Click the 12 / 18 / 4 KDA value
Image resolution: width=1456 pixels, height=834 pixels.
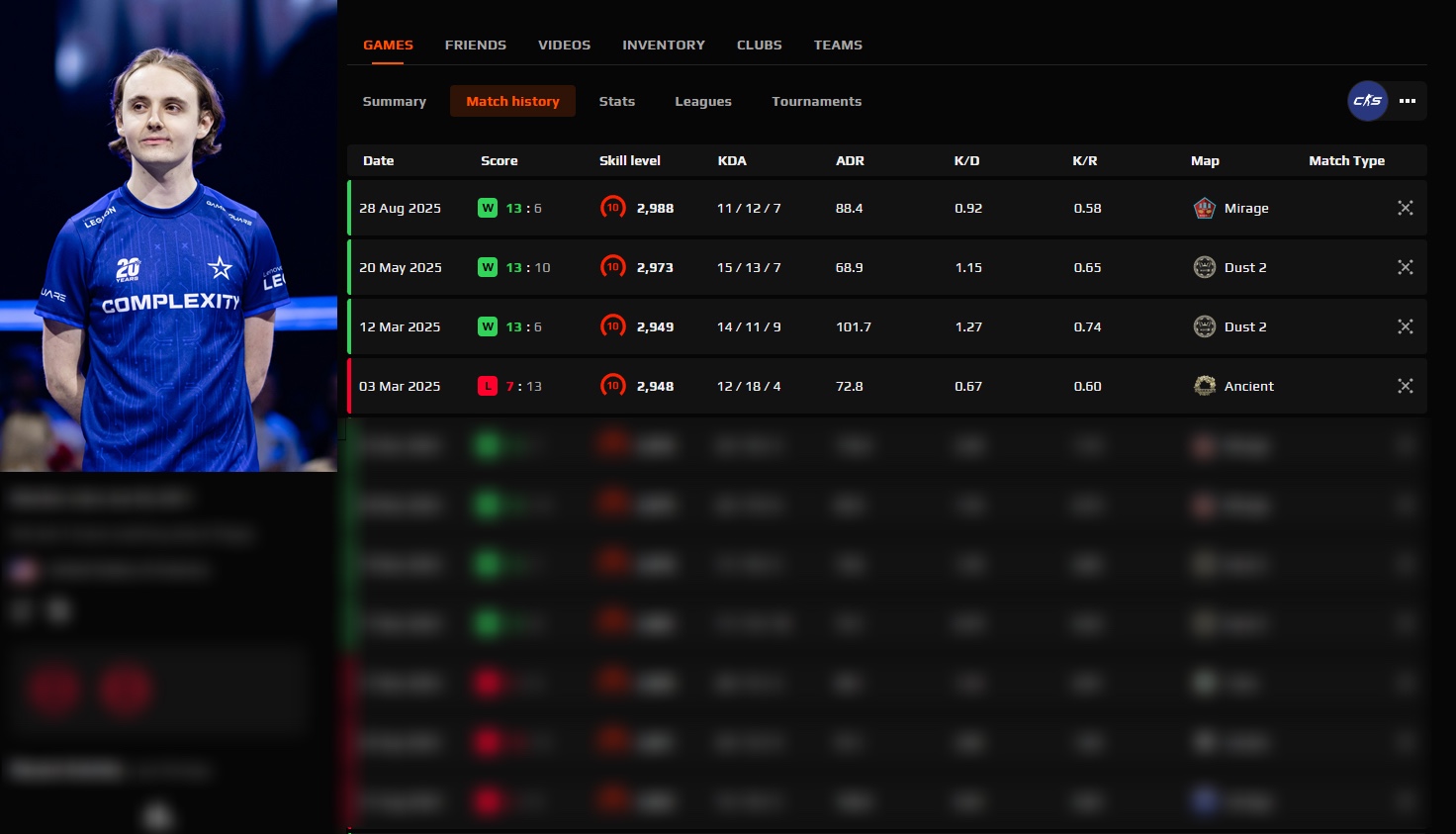(x=749, y=386)
